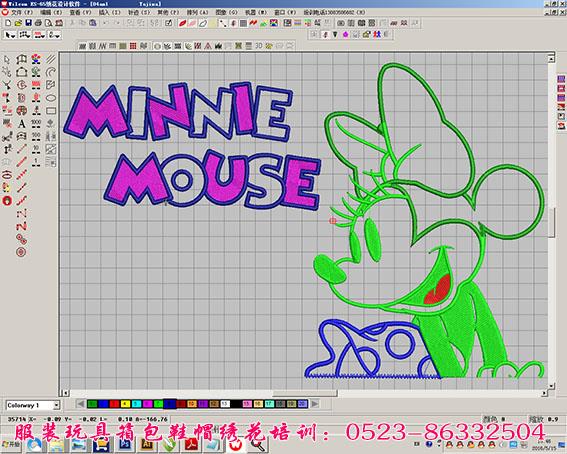The height and width of the screenshot is (454, 567).
Task: Open the 查看 (View) menu
Action: point(80,12)
